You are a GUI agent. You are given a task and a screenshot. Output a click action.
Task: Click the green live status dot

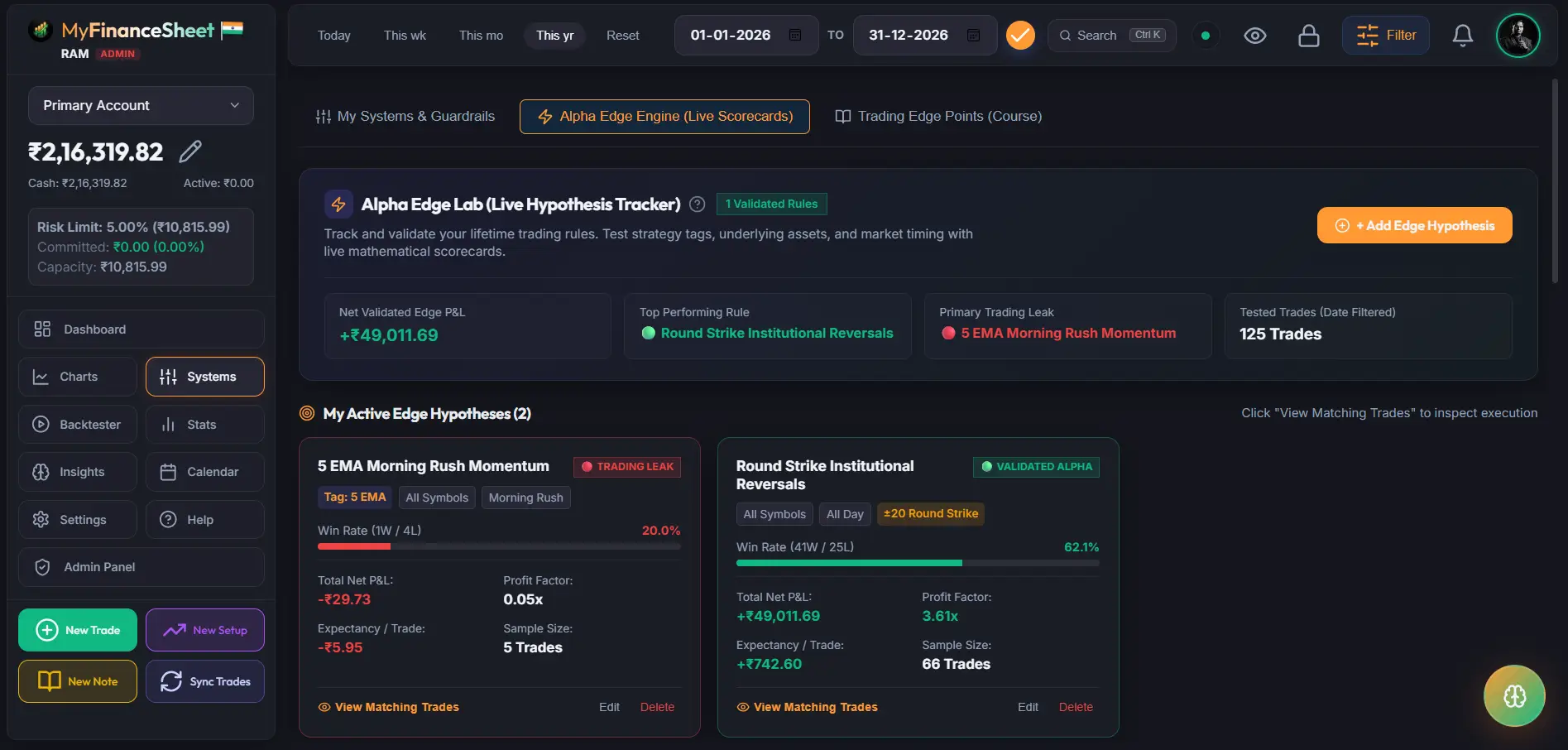[x=1206, y=36]
